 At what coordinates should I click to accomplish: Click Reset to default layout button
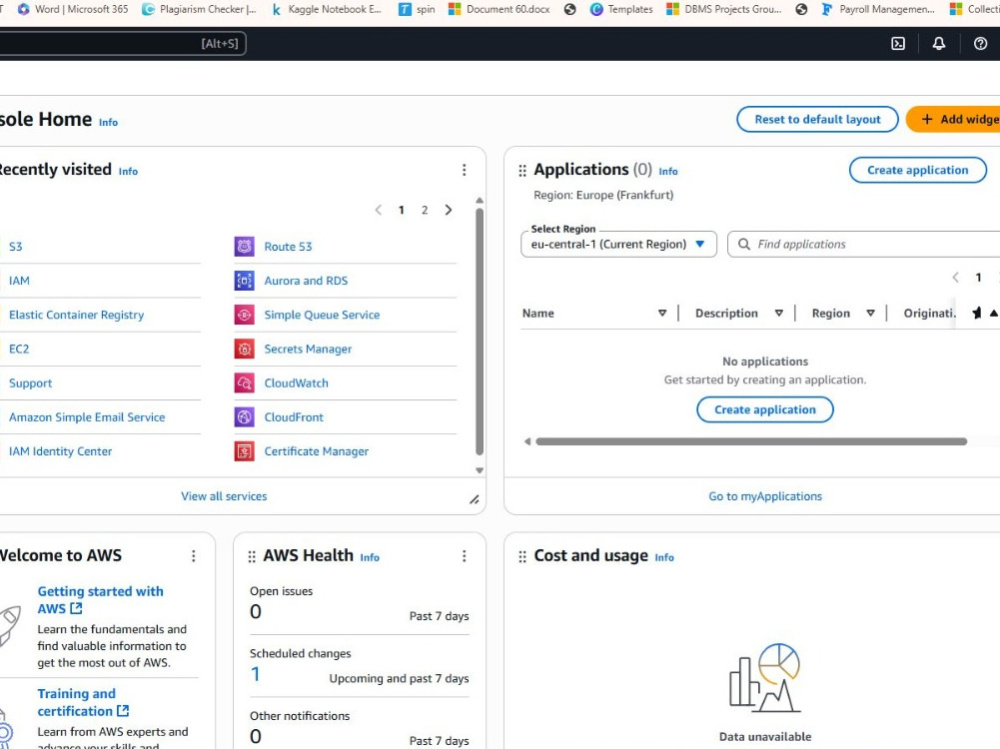pyautogui.click(x=818, y=119)
